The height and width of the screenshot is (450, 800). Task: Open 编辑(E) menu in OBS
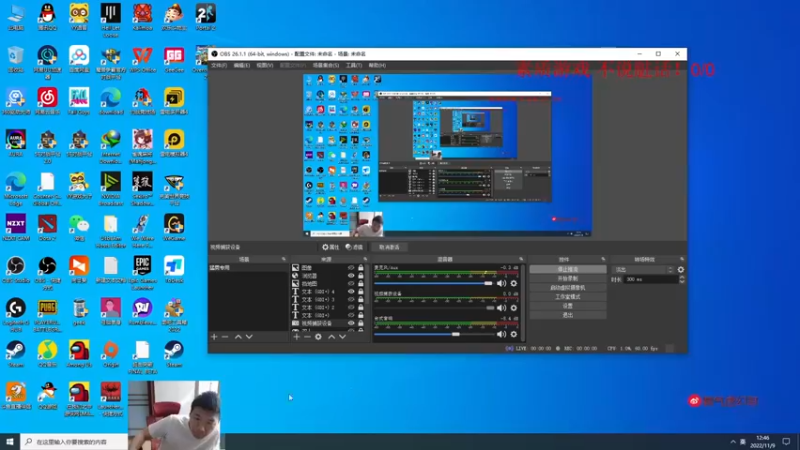(x=241, y=65)
